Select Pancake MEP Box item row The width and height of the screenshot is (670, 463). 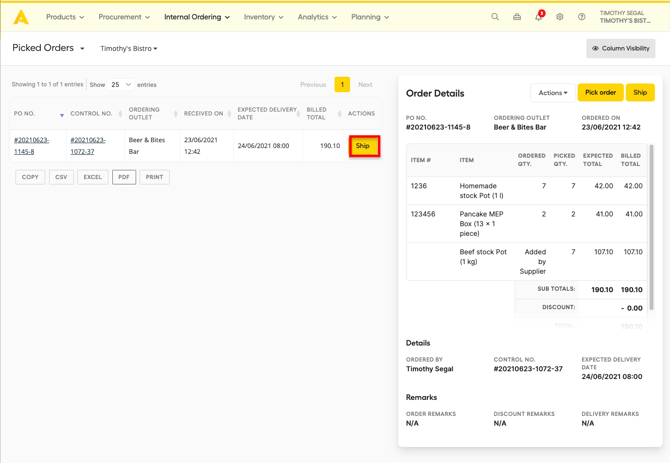pyautogui.click(x=526, y=224)
